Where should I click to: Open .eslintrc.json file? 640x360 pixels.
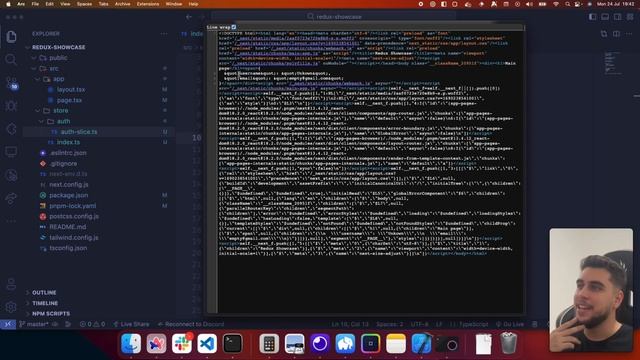(x=68, y=153)
